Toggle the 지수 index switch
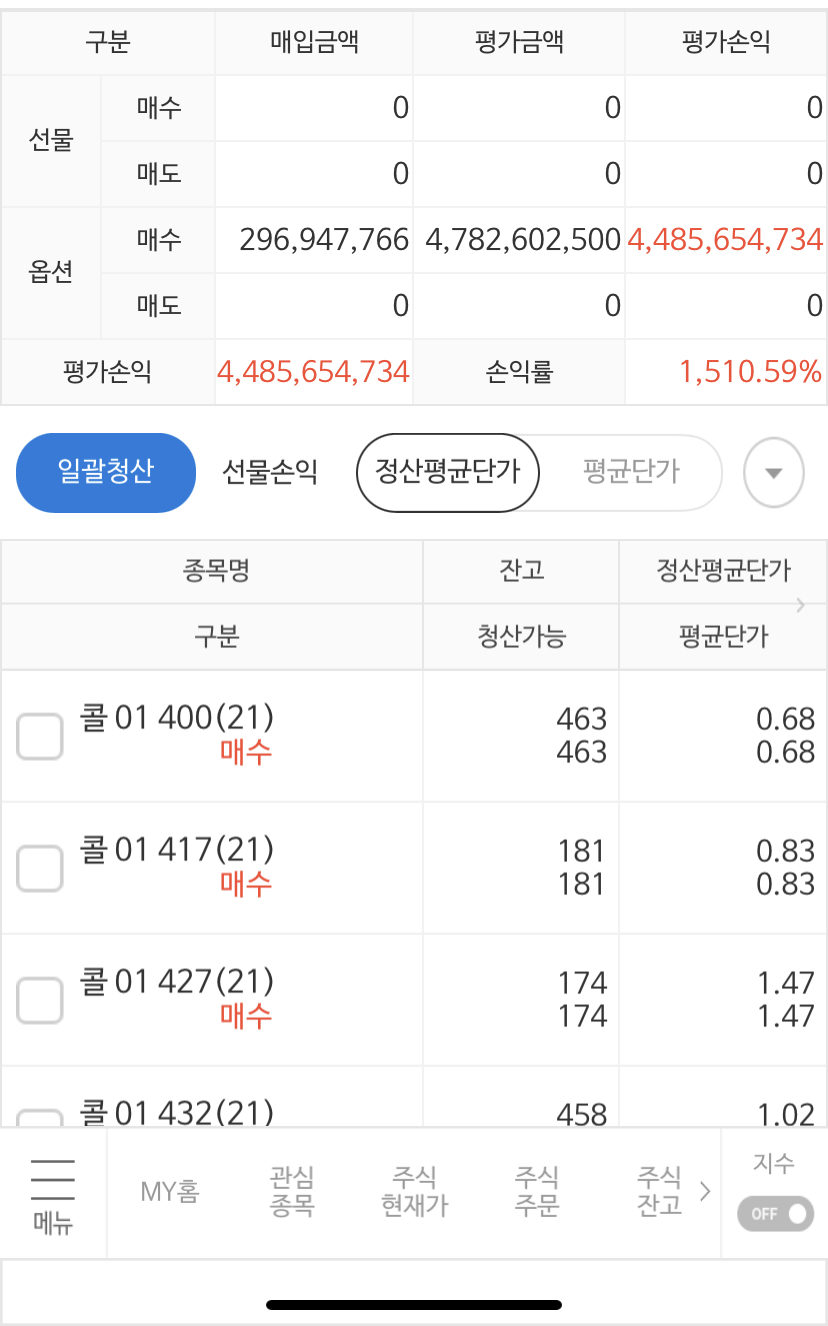Viewport: 828px width, 1326px height. click(x=775, y=1213)
